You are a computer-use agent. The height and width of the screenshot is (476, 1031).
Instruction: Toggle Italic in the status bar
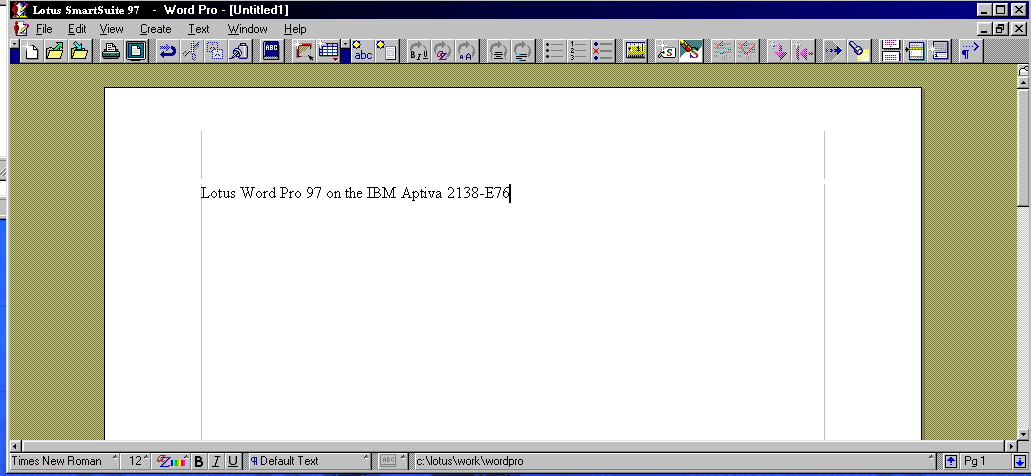click(215, 461)
